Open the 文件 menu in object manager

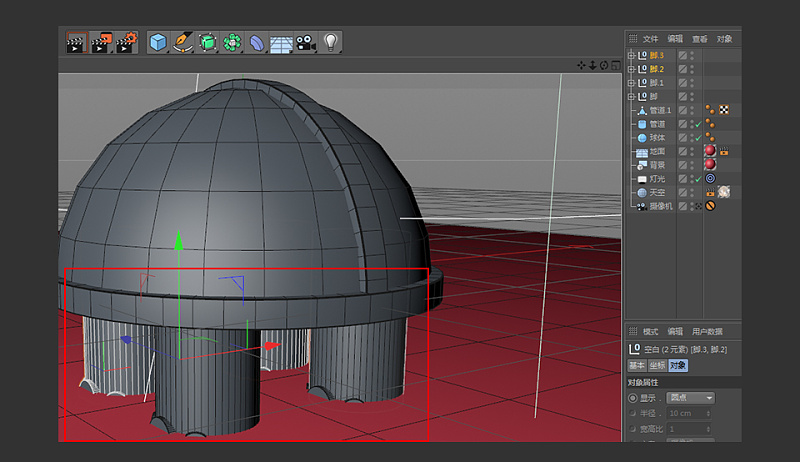(651, 39)
